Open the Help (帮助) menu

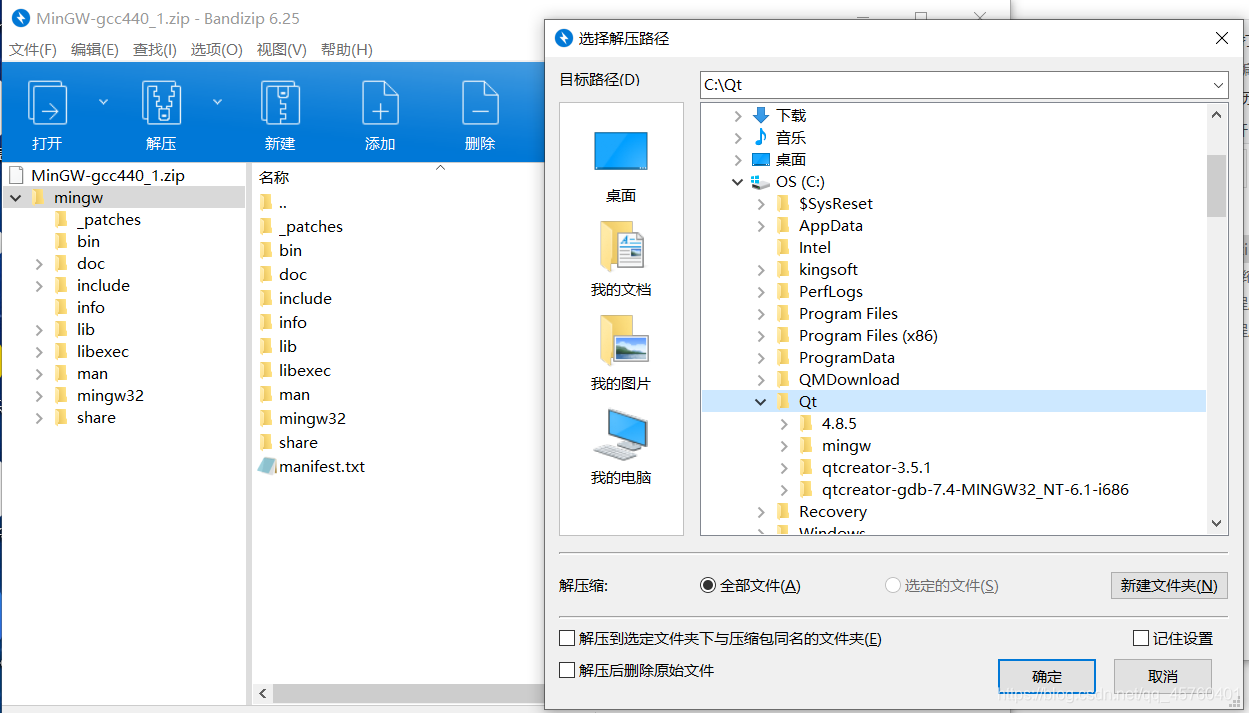click(x=347, y=50)
